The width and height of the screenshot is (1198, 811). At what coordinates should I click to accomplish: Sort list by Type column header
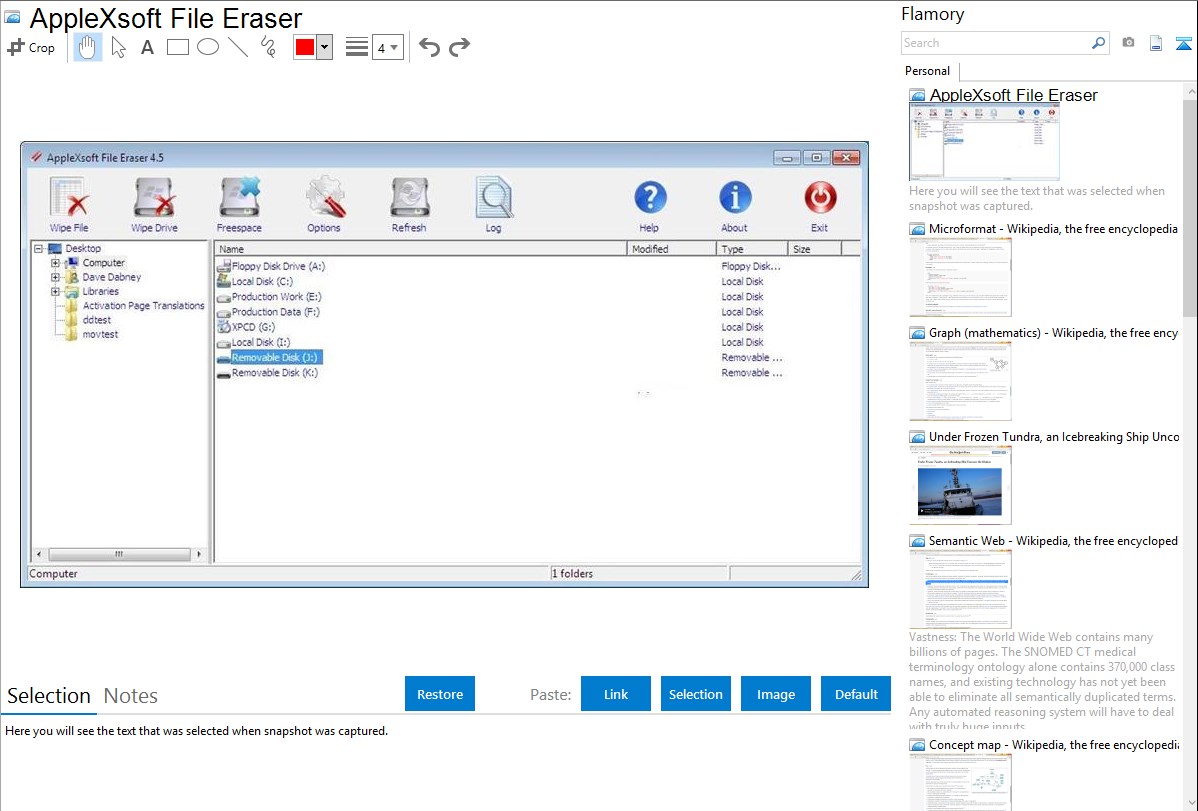(x=752, y=249)
